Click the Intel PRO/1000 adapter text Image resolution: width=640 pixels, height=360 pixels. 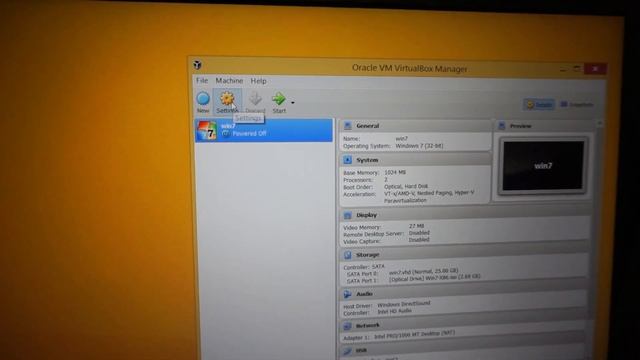414,335
